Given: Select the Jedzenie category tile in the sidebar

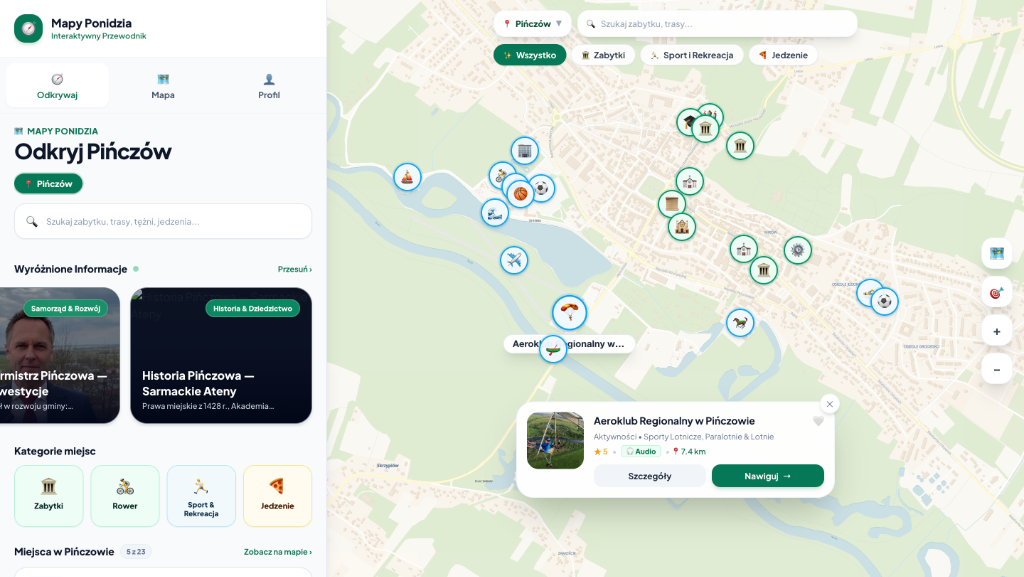Looking at the screenshot, I should [278, 496].
